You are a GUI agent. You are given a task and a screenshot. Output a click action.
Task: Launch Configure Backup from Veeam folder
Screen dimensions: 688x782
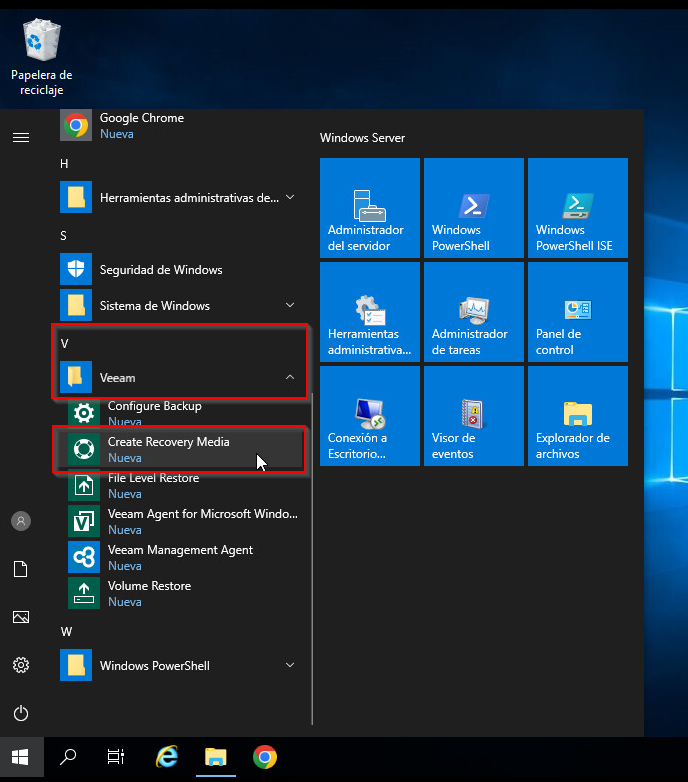click(x=154, y=413)
